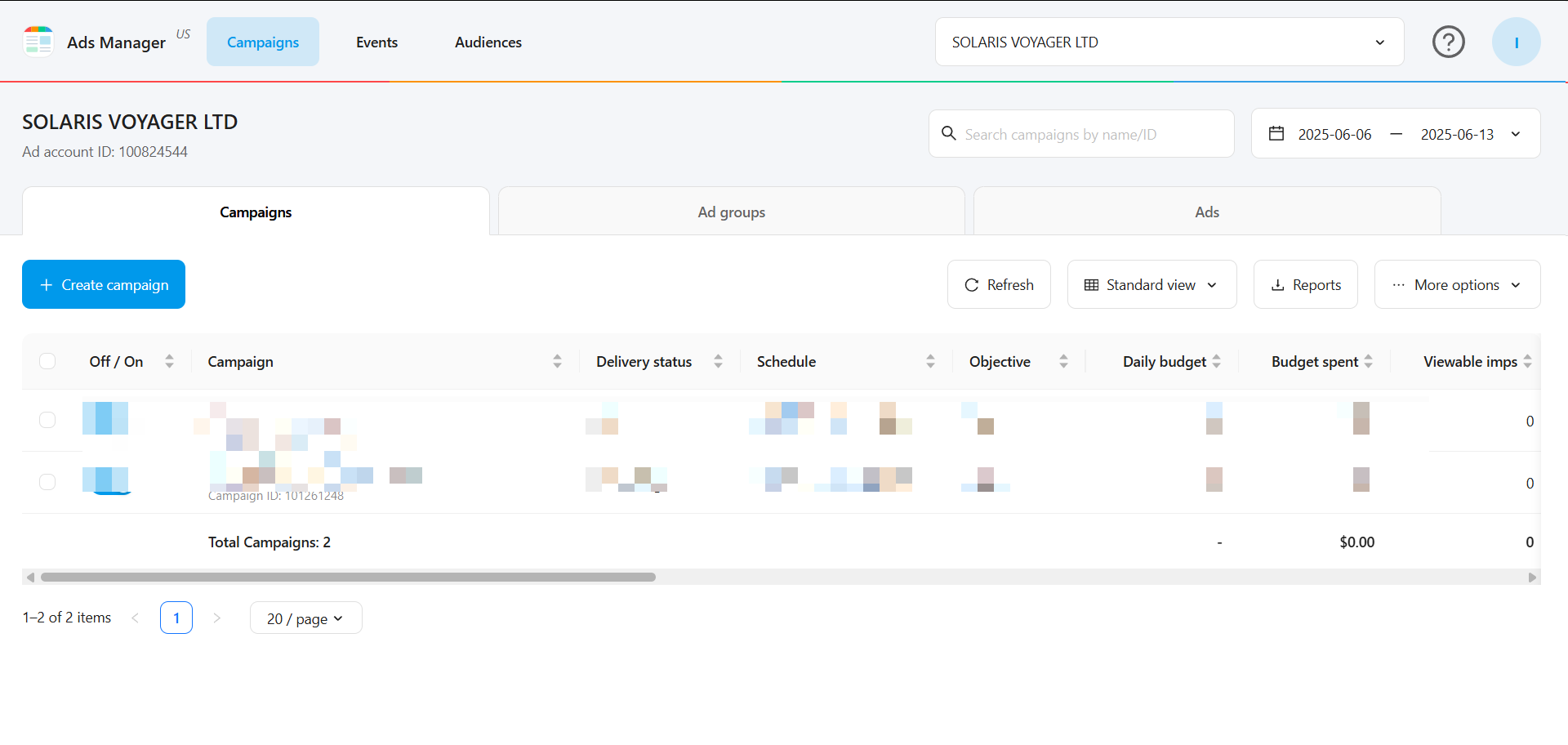Select the checkbox for campaign ID 101261248
This screenshot has height=745, width=1568.
click(x=47, y=482)
